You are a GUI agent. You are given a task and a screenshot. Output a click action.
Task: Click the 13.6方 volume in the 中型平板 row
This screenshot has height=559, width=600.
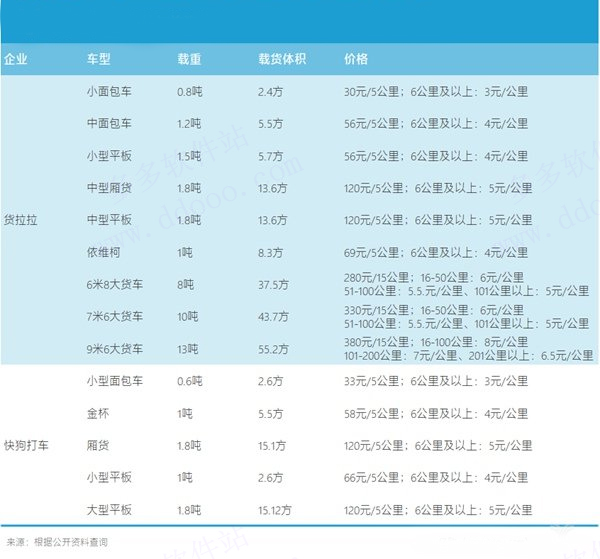click(x=272, y=220)
